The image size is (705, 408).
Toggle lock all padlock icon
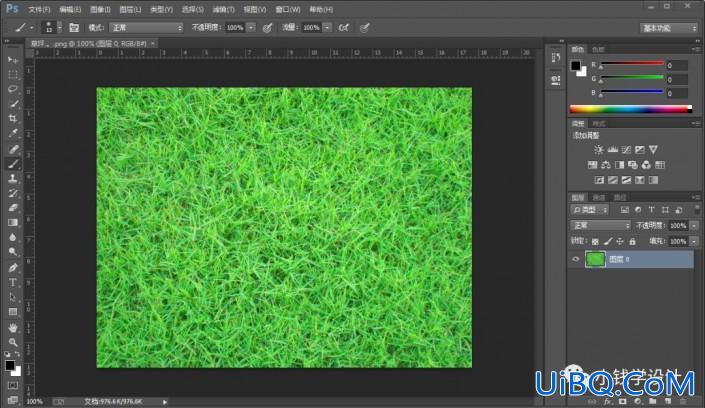[x=633, y=242]
